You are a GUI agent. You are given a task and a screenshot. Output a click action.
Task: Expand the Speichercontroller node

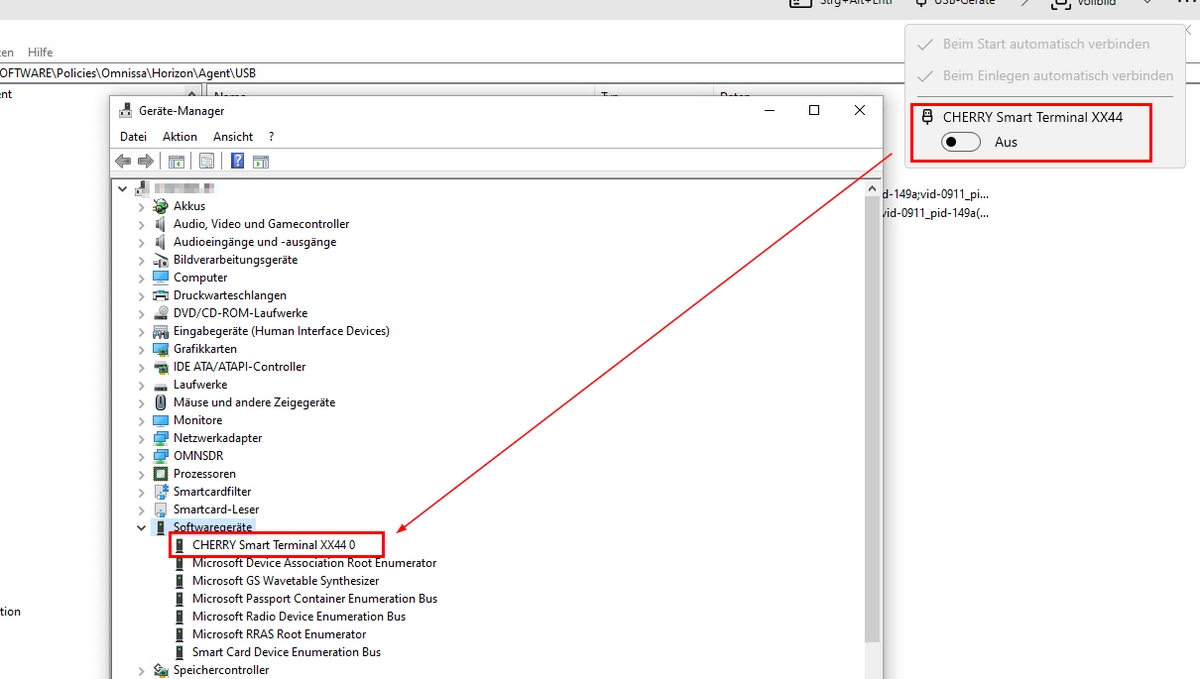141,670
